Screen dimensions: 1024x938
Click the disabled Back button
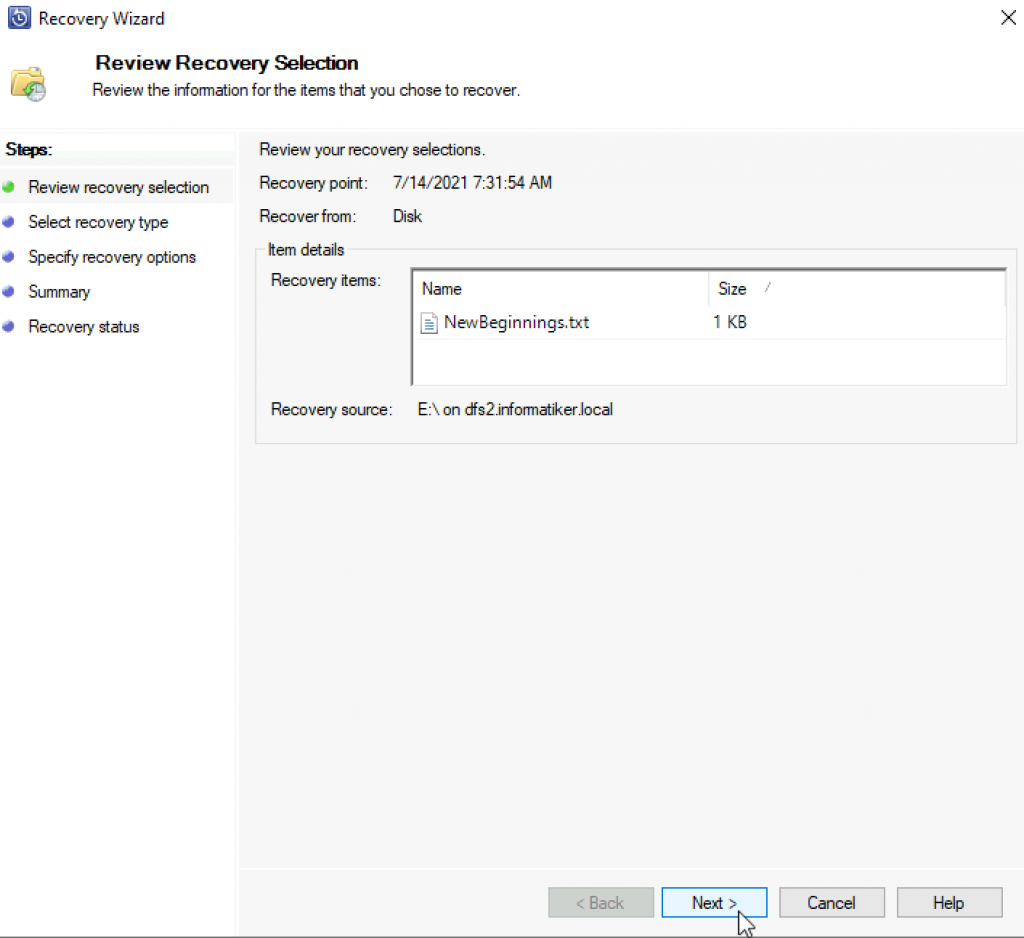click(x=601, y=902)
